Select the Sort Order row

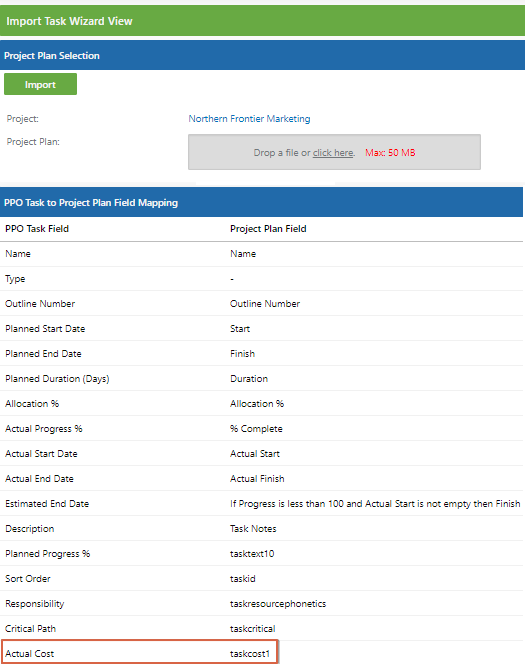point(262,578)
